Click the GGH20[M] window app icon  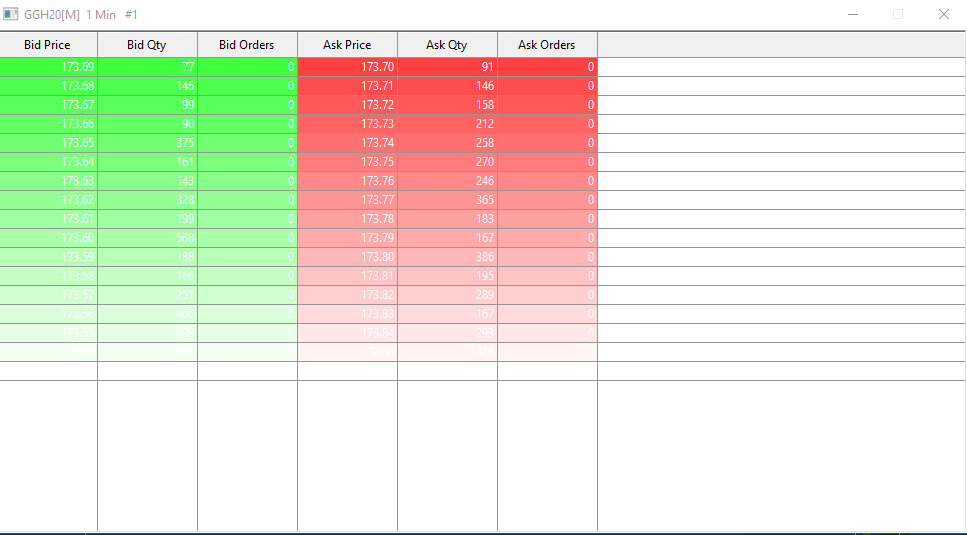(10, 14)
